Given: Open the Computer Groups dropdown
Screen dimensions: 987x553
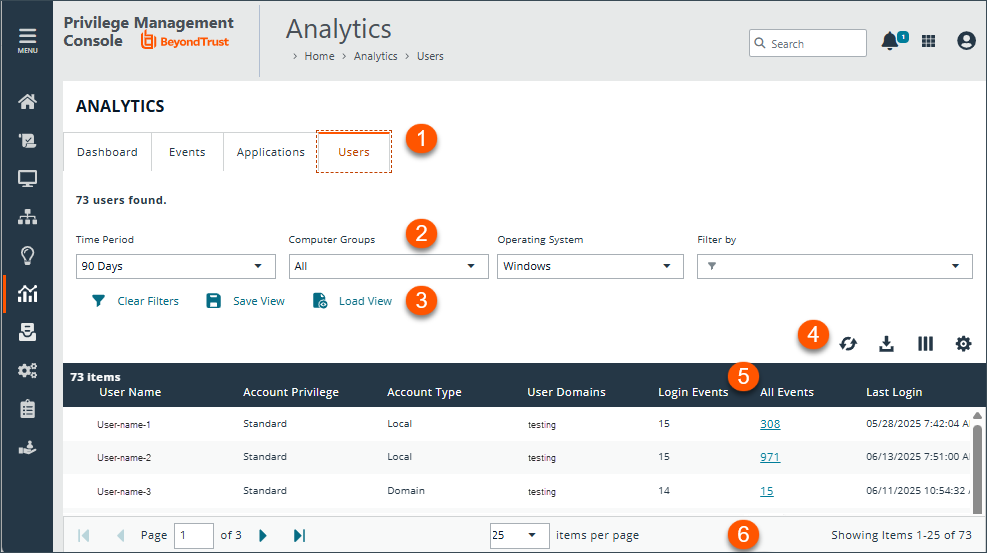Looking at the screenshot, I should 388,266.
